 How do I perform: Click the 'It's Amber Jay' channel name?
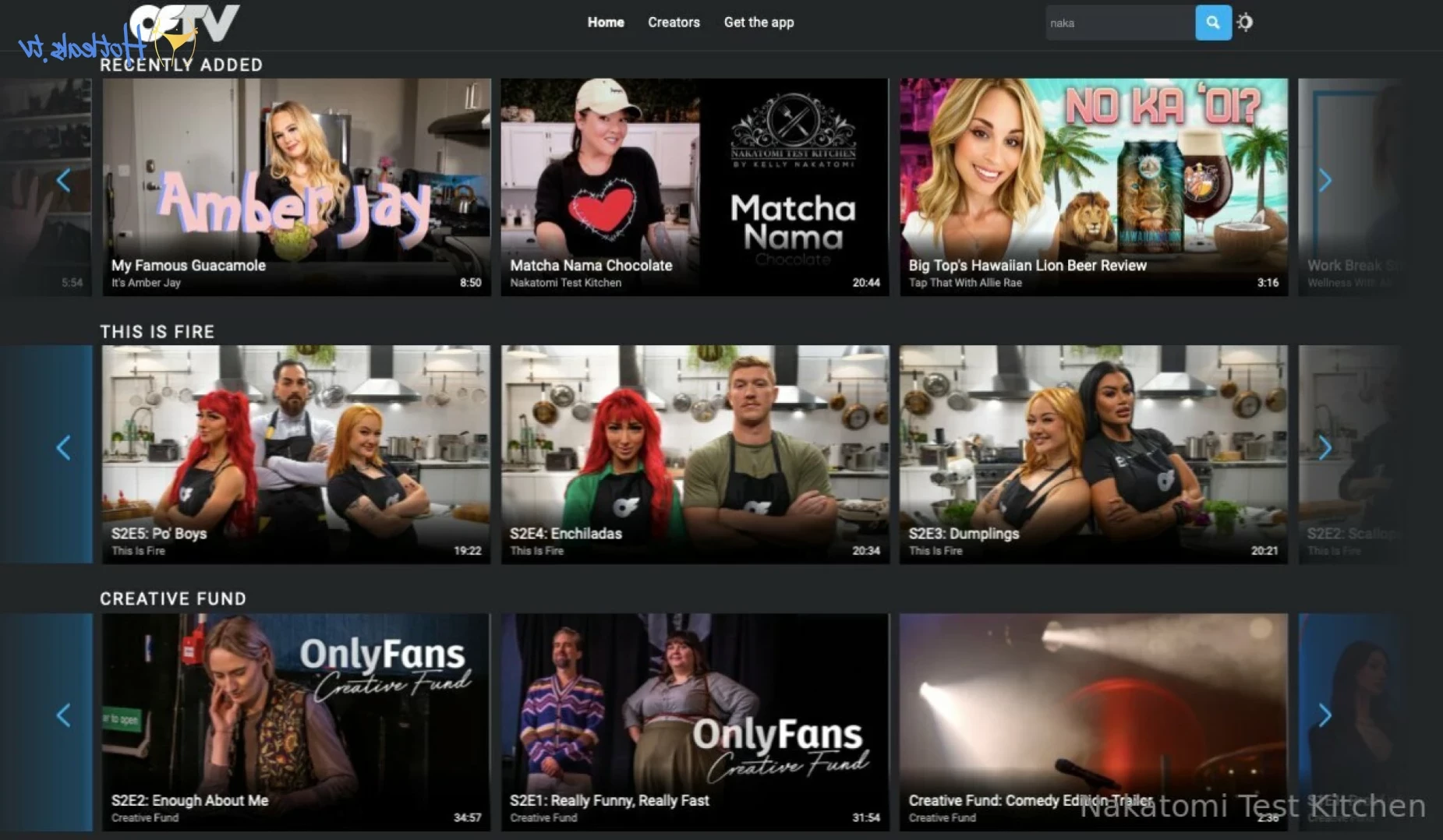tap(146, 283)
